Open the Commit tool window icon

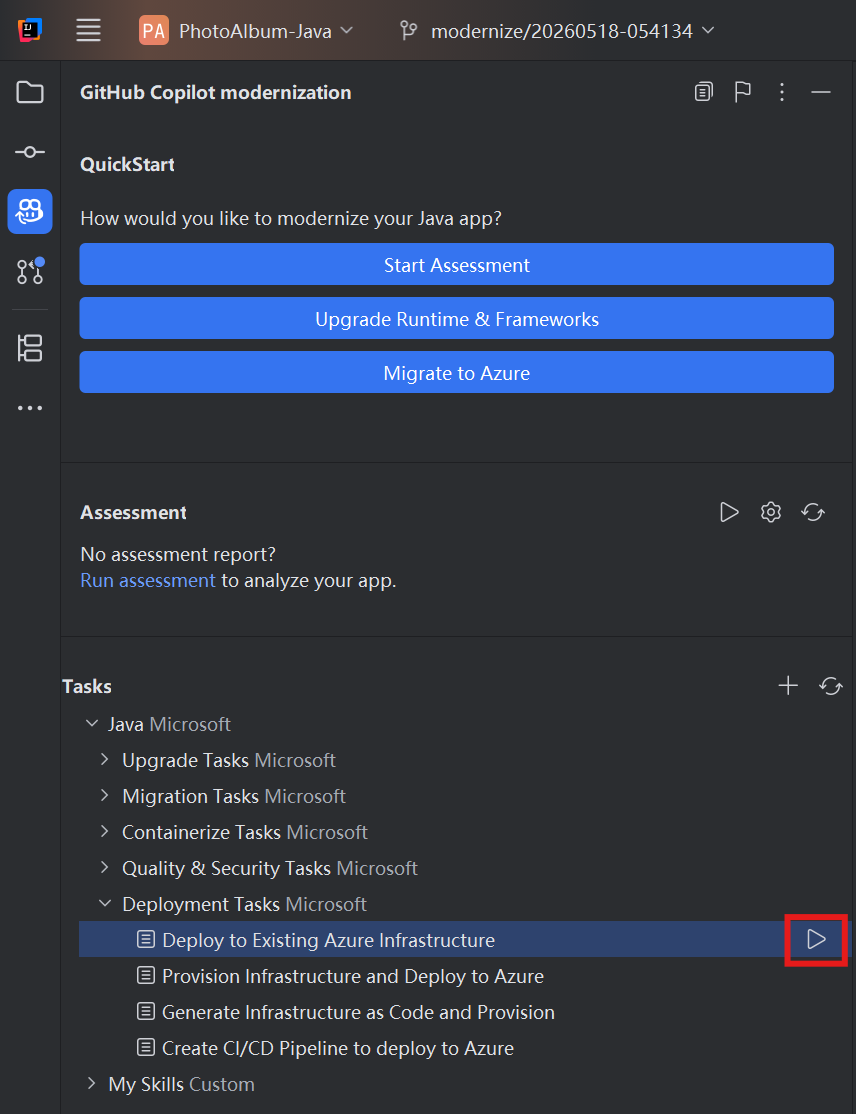[x=30, y=152]
